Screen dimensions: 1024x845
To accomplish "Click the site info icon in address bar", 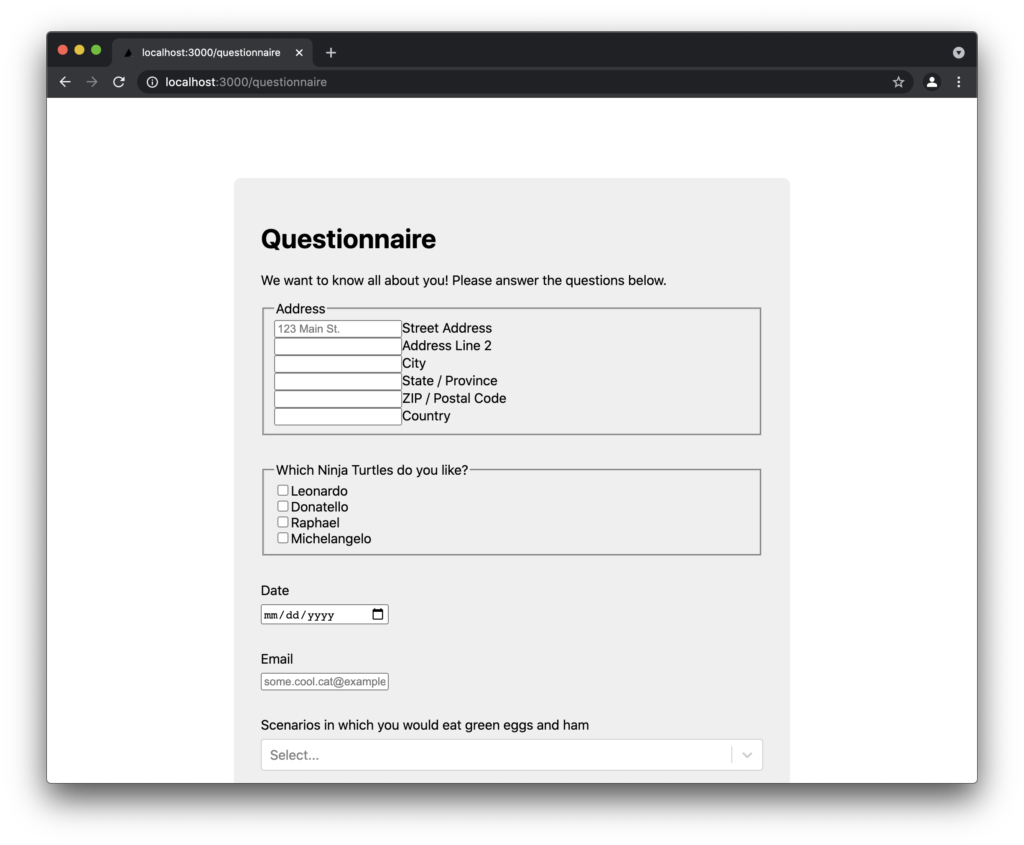I will 153,82.
